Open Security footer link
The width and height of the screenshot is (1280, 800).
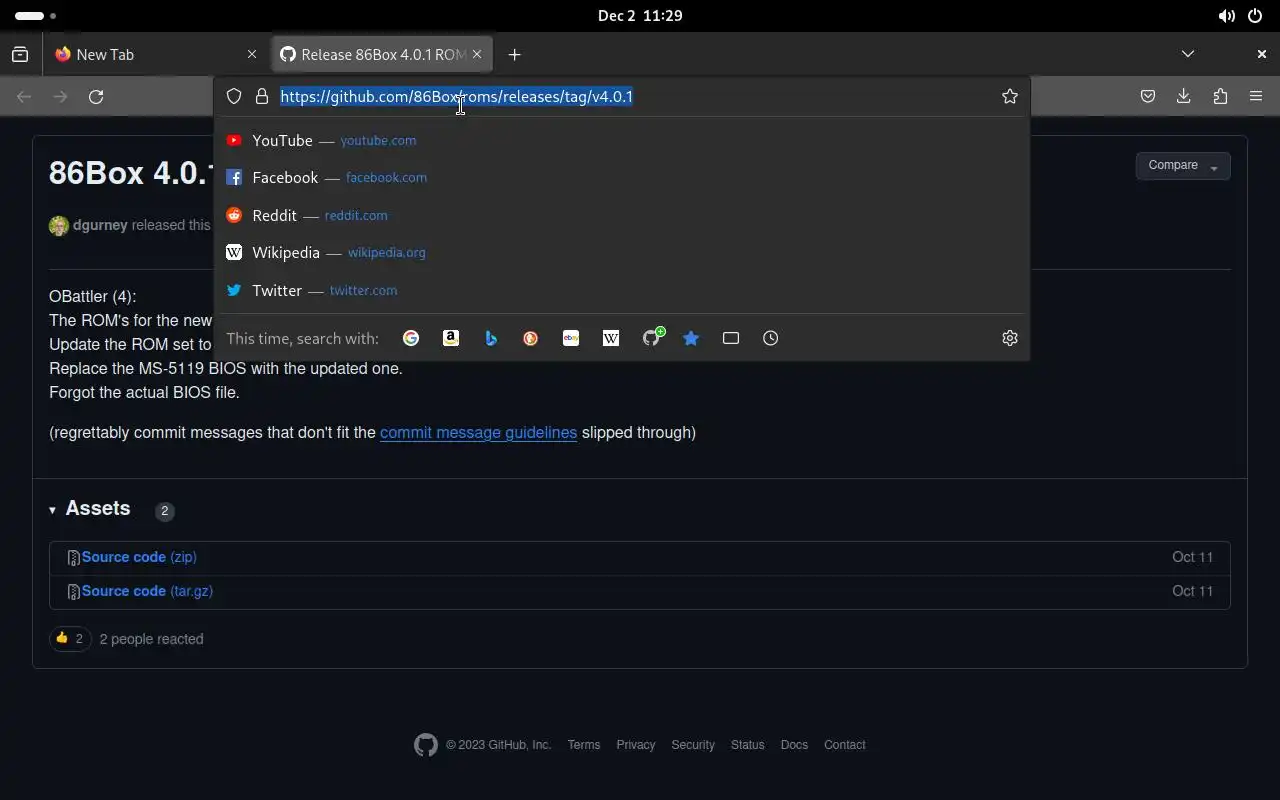(x=693, y=745)
